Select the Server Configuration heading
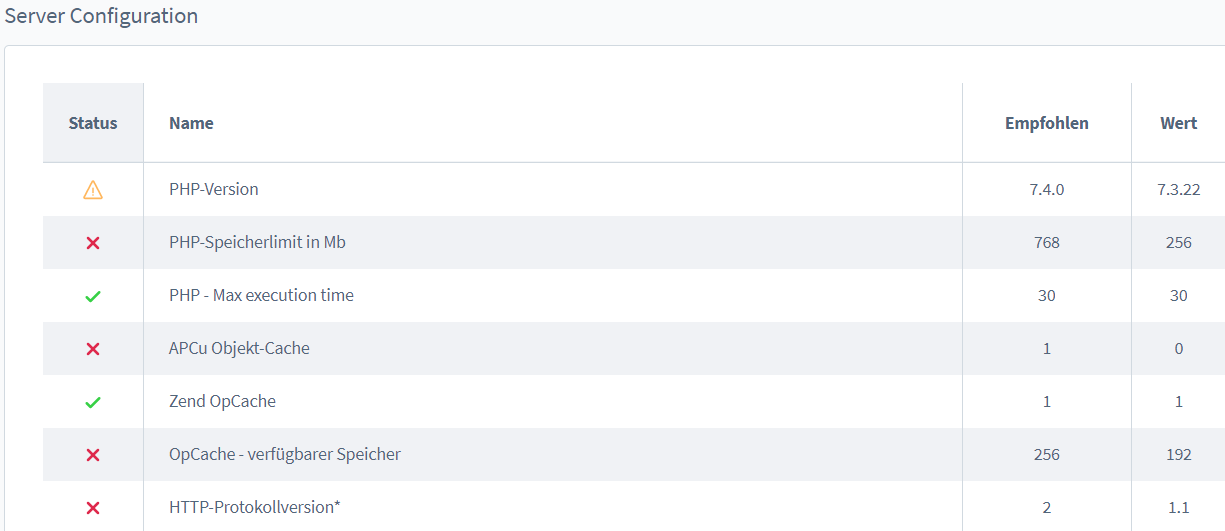1225x531 pixels. click(101, 16)
